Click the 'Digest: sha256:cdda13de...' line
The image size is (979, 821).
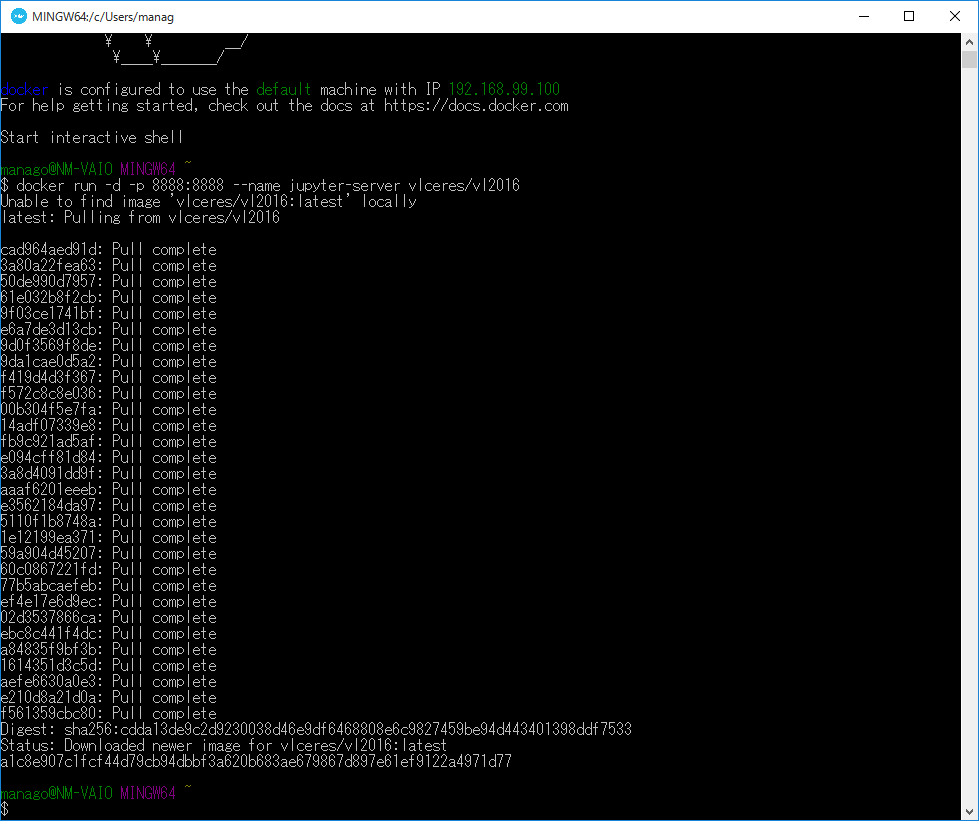(x=317, y=729)
